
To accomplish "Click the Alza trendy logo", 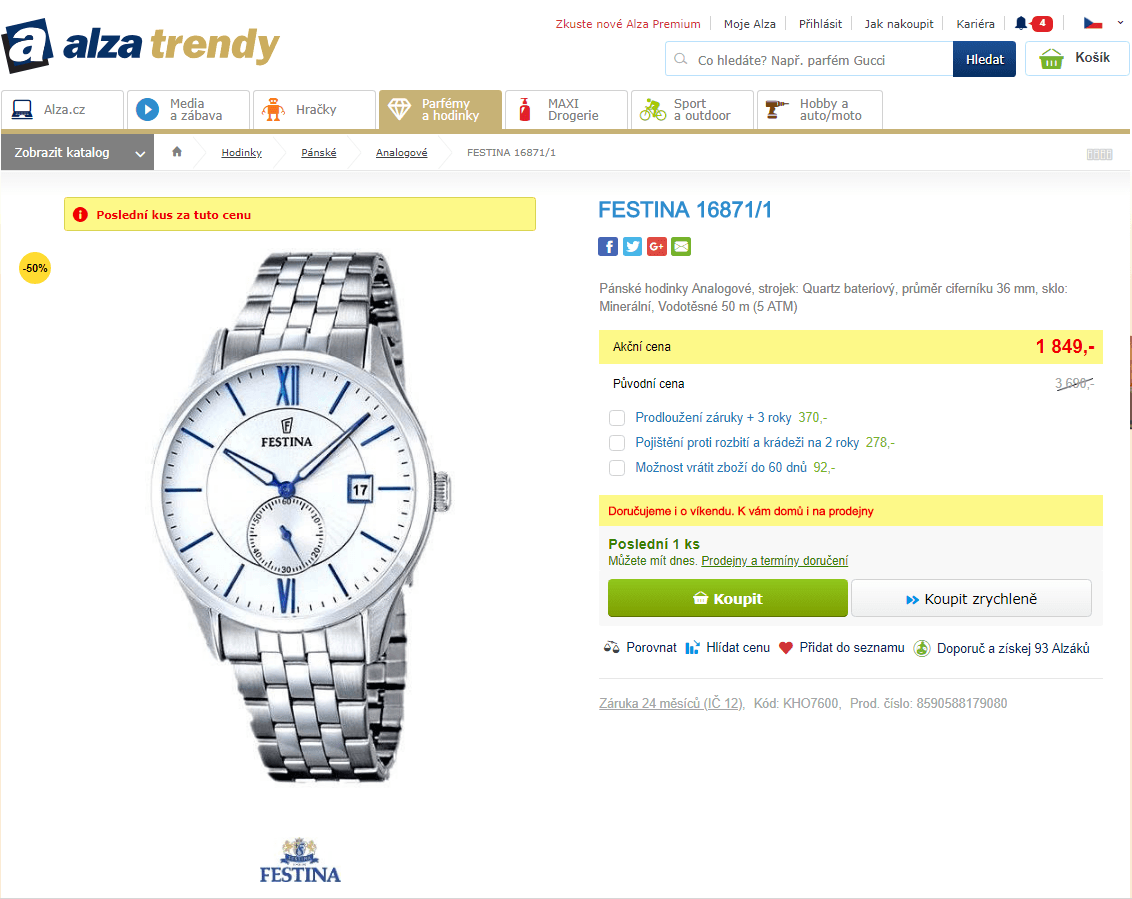I will [x=141, y=47].
